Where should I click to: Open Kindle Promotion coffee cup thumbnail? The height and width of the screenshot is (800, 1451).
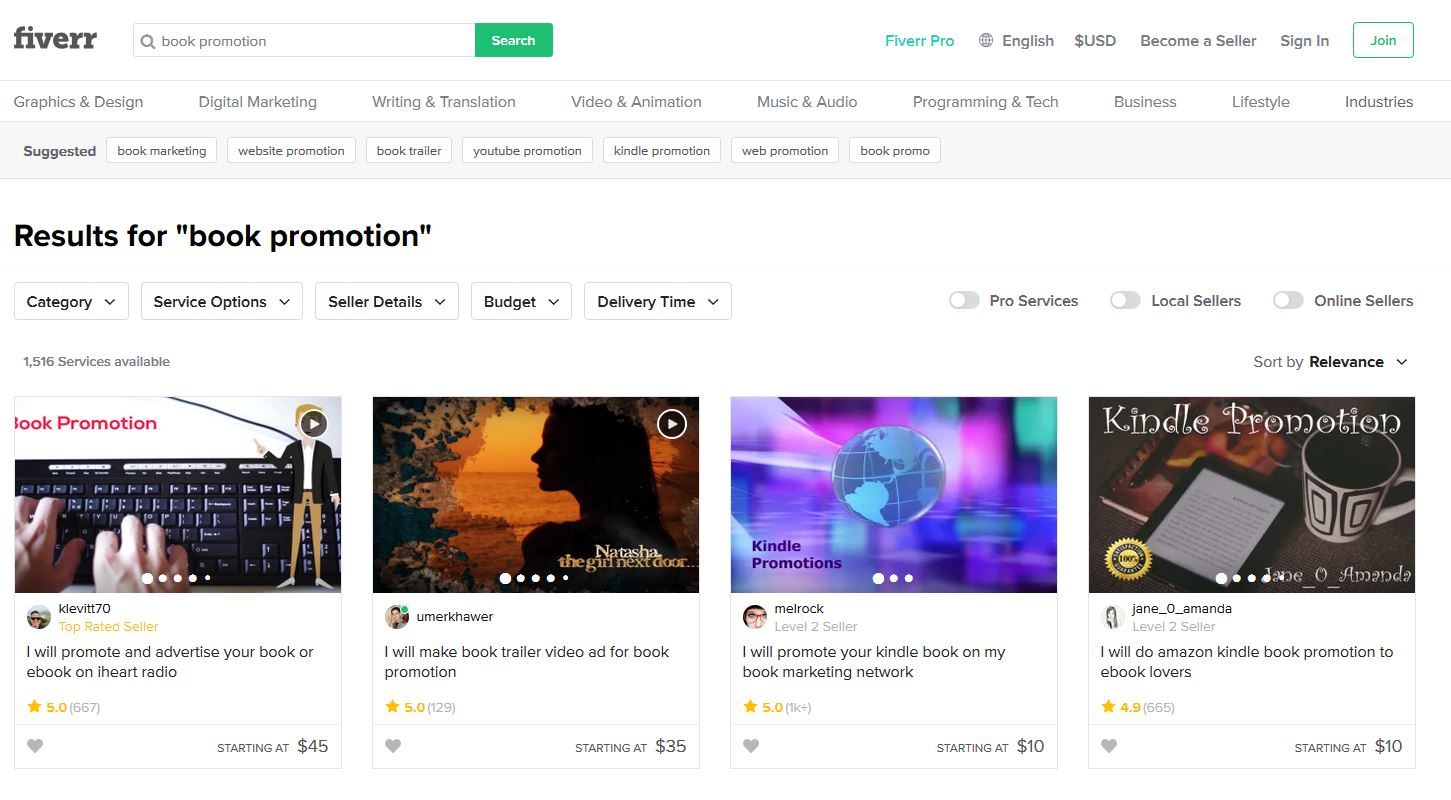tap(1252, 495)
